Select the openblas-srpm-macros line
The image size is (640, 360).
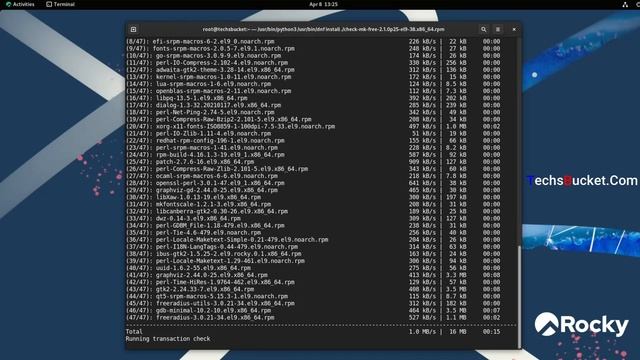click(313, 91)
